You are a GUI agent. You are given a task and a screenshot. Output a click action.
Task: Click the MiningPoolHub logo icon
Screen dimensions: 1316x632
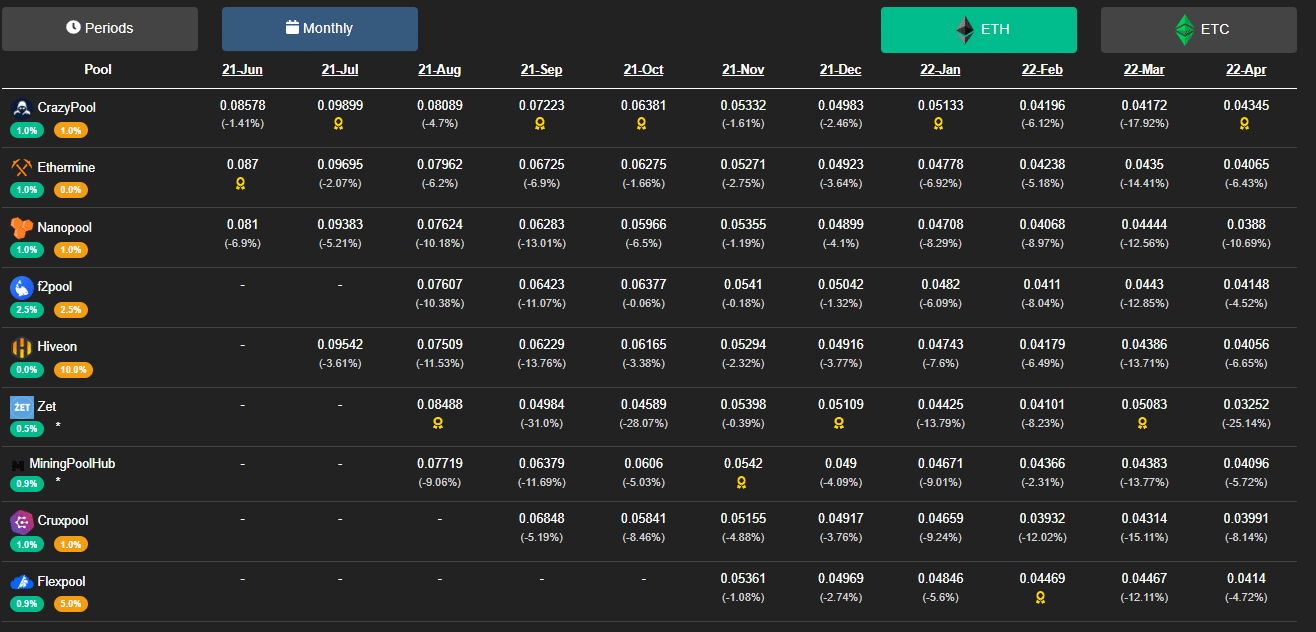(19, 465)
